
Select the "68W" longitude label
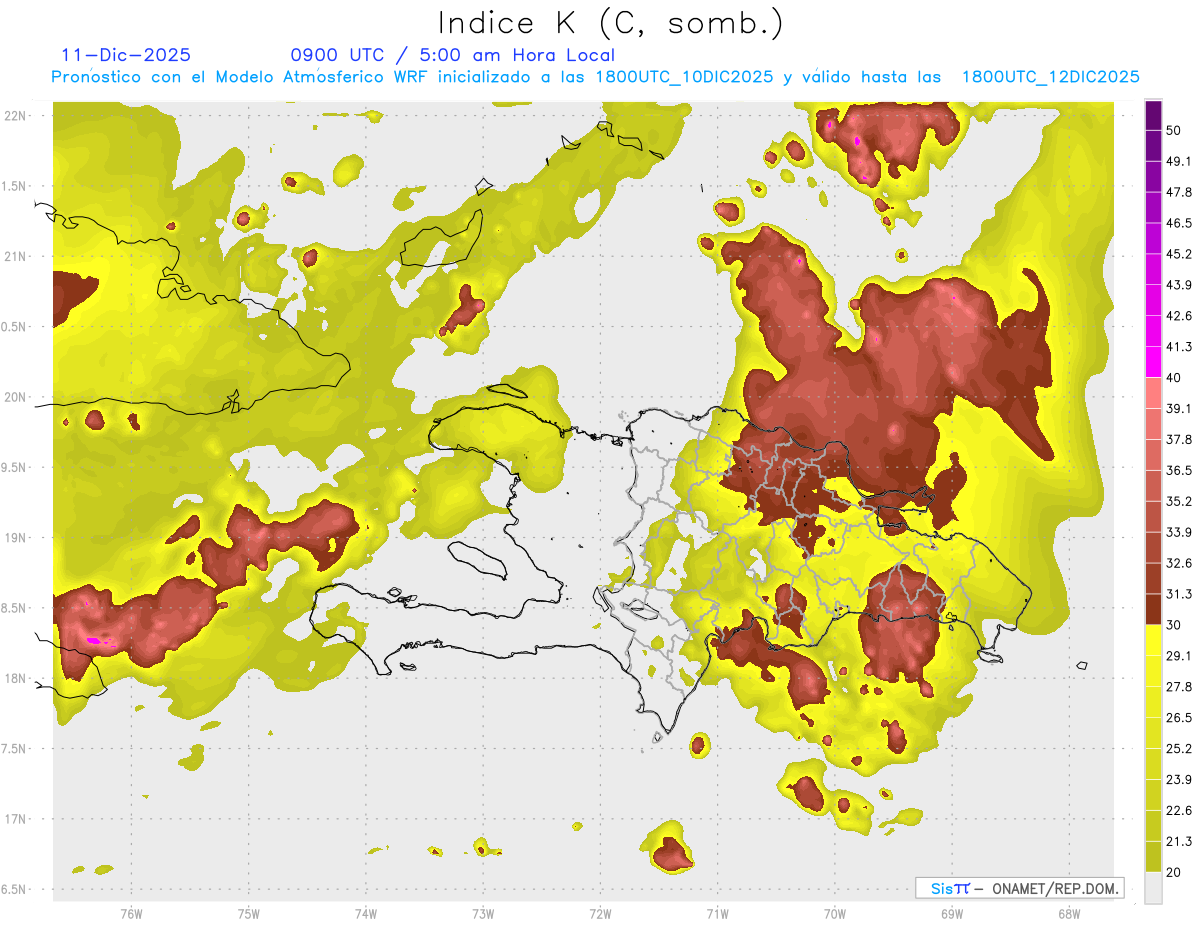1069,914
